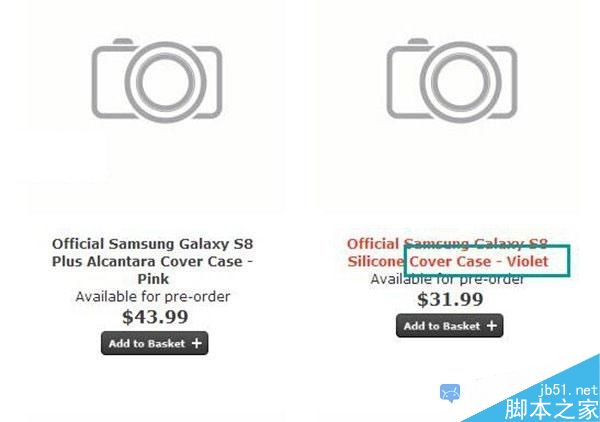Screen dimensions: 600x422
Task: Click the pre-order notice above the $43.99 price
Action: [x=153, y=297]
